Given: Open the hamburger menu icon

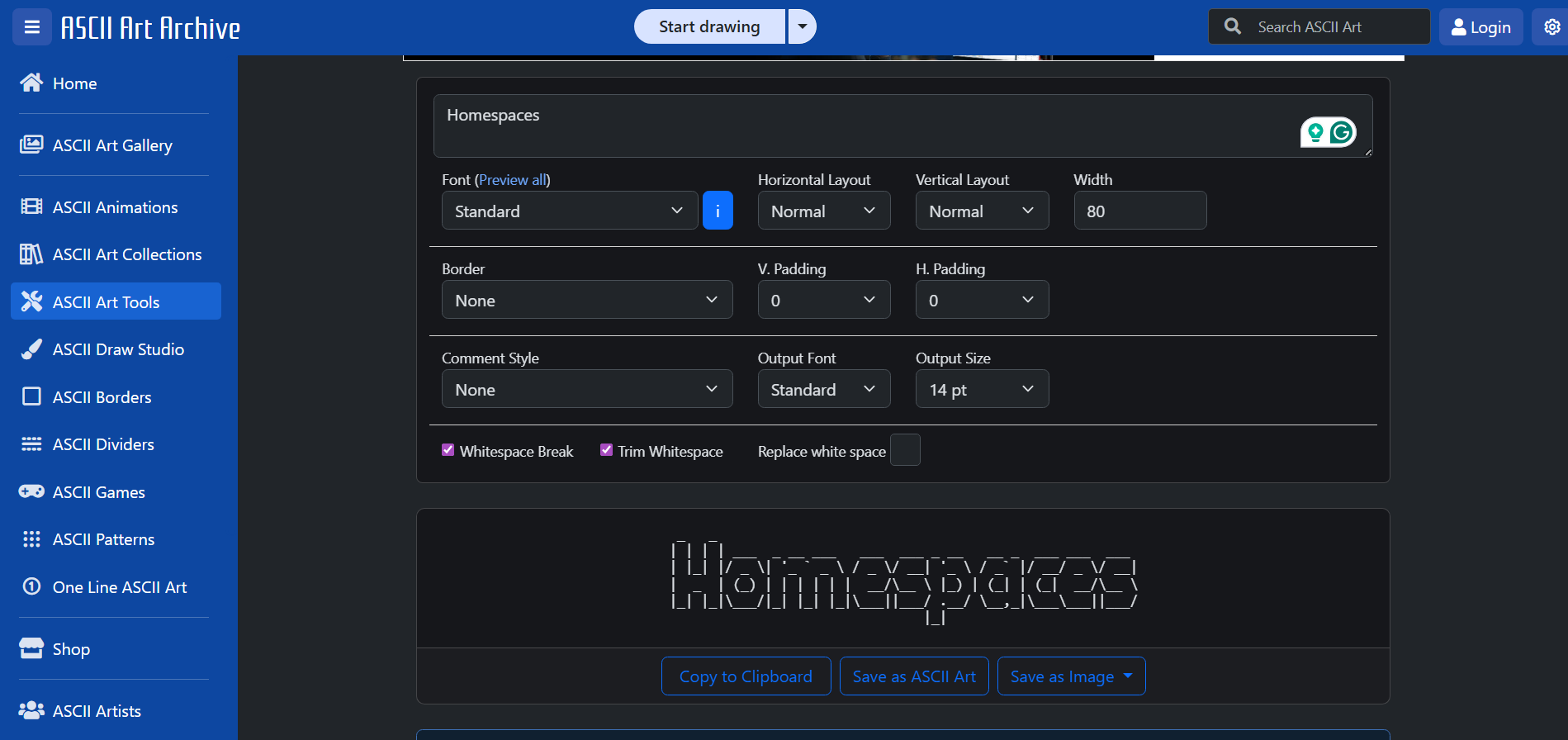Looking at the screenshot, I should tap(32, 27).
